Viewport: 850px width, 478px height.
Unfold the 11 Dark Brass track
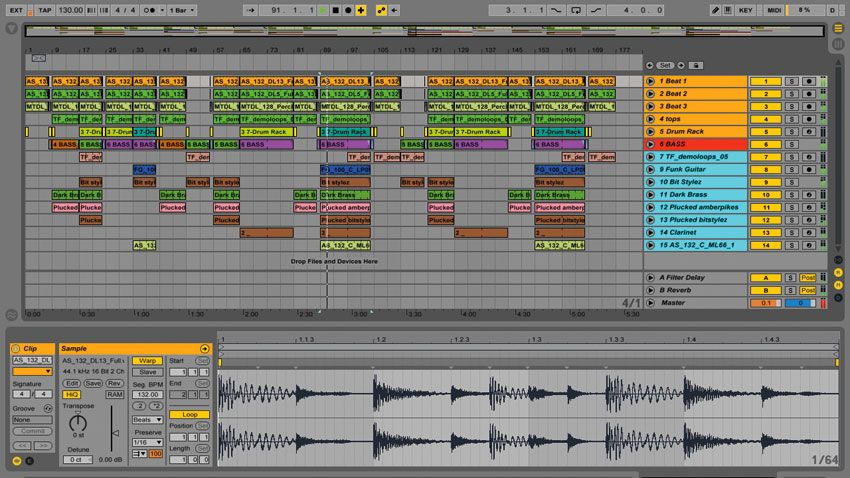pyautogui.click(x=650, y=195)
